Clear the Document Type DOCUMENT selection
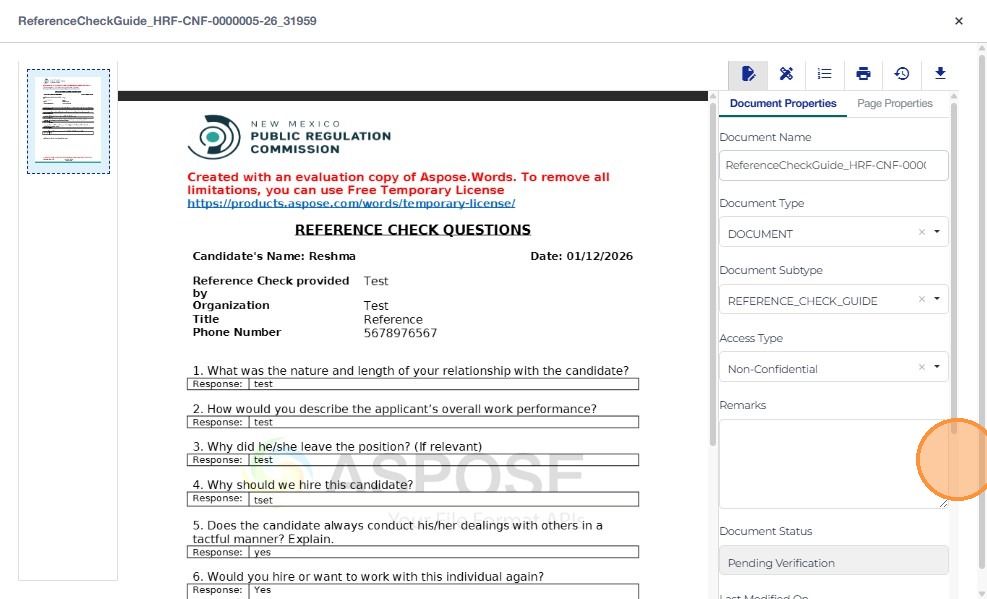987x599 pixels. [922, 232]
